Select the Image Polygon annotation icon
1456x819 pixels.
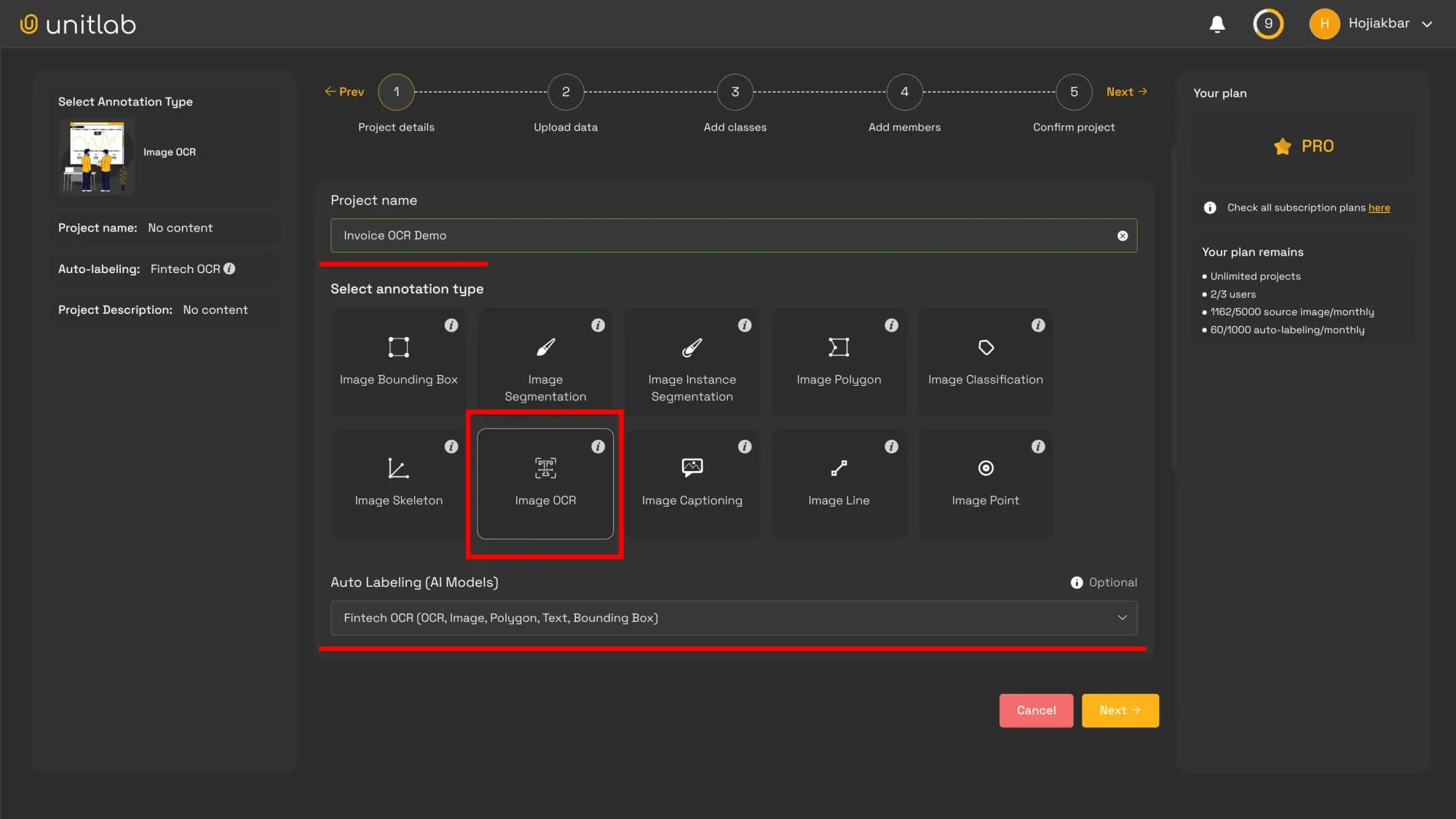(x=839, y=347)
